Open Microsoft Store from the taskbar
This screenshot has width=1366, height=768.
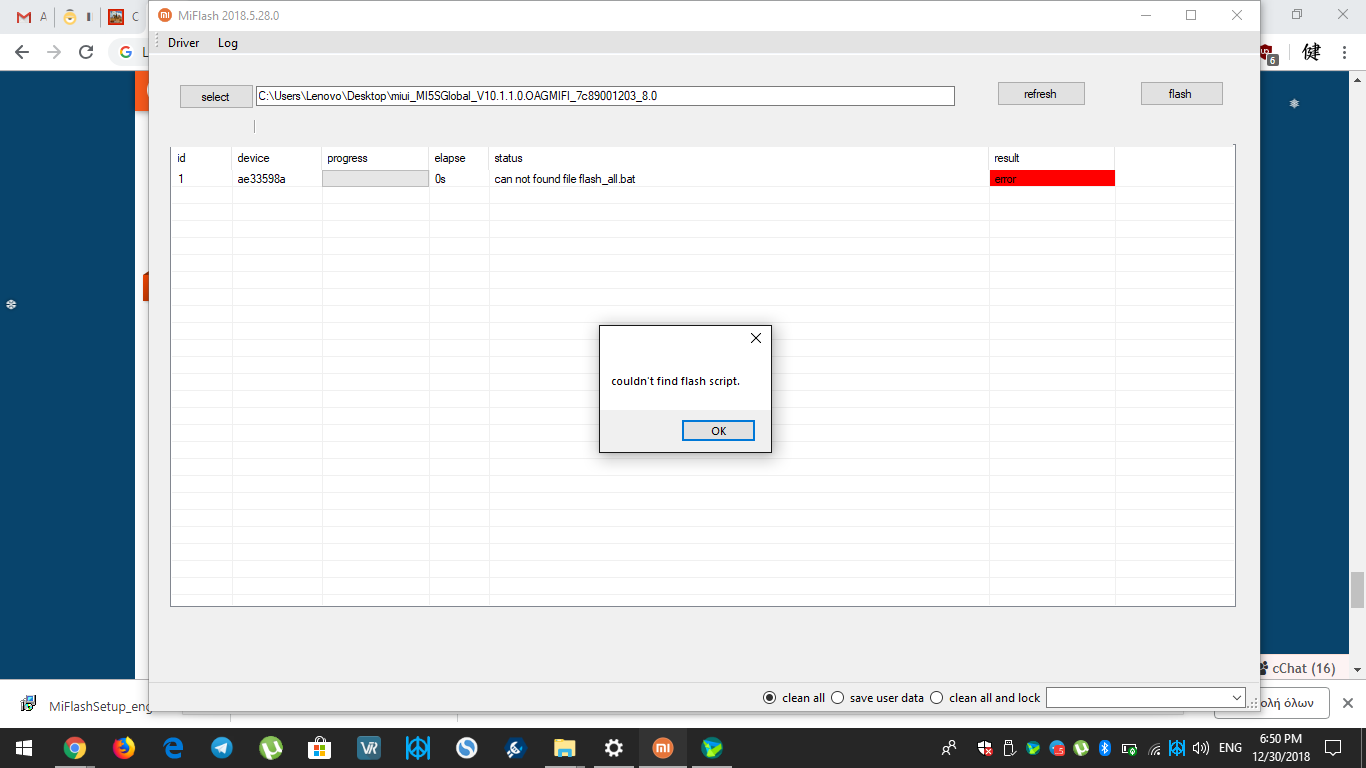point(319,748)
